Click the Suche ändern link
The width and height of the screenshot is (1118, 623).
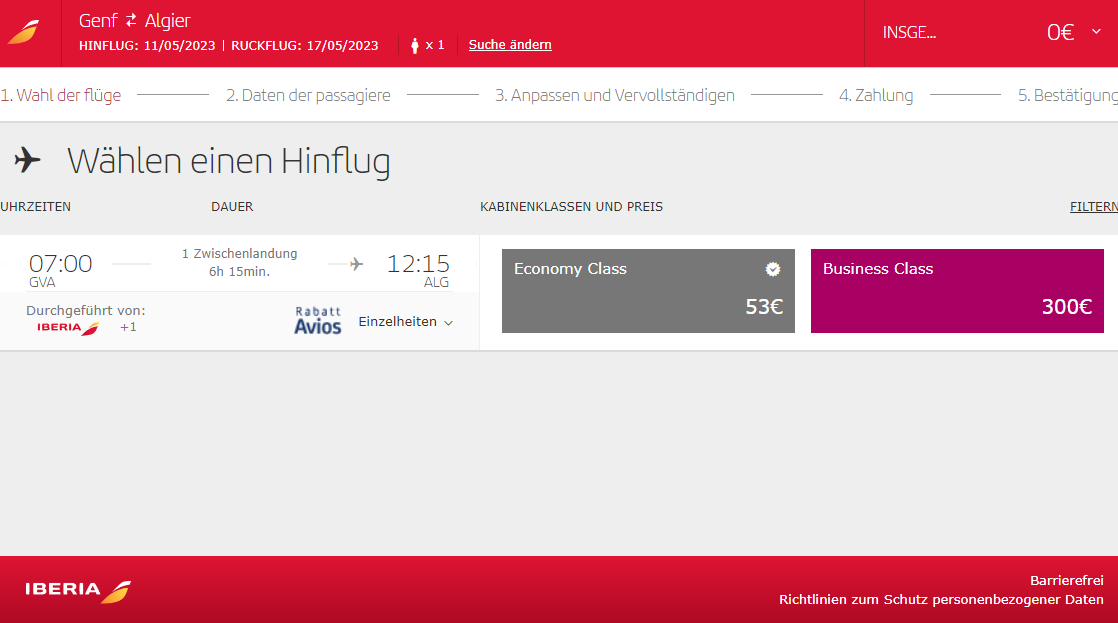click(510, 45)
